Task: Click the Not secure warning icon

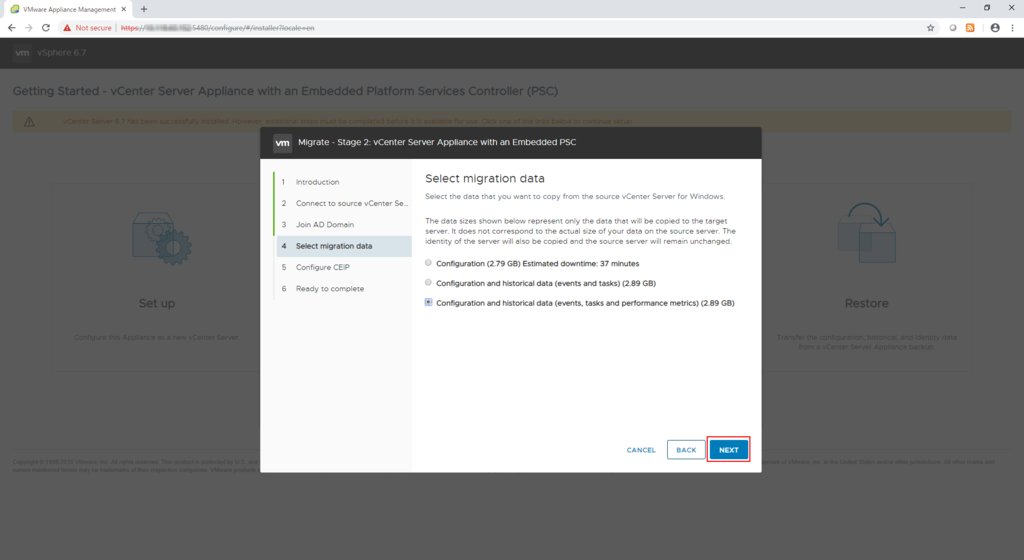Action: 67,28
